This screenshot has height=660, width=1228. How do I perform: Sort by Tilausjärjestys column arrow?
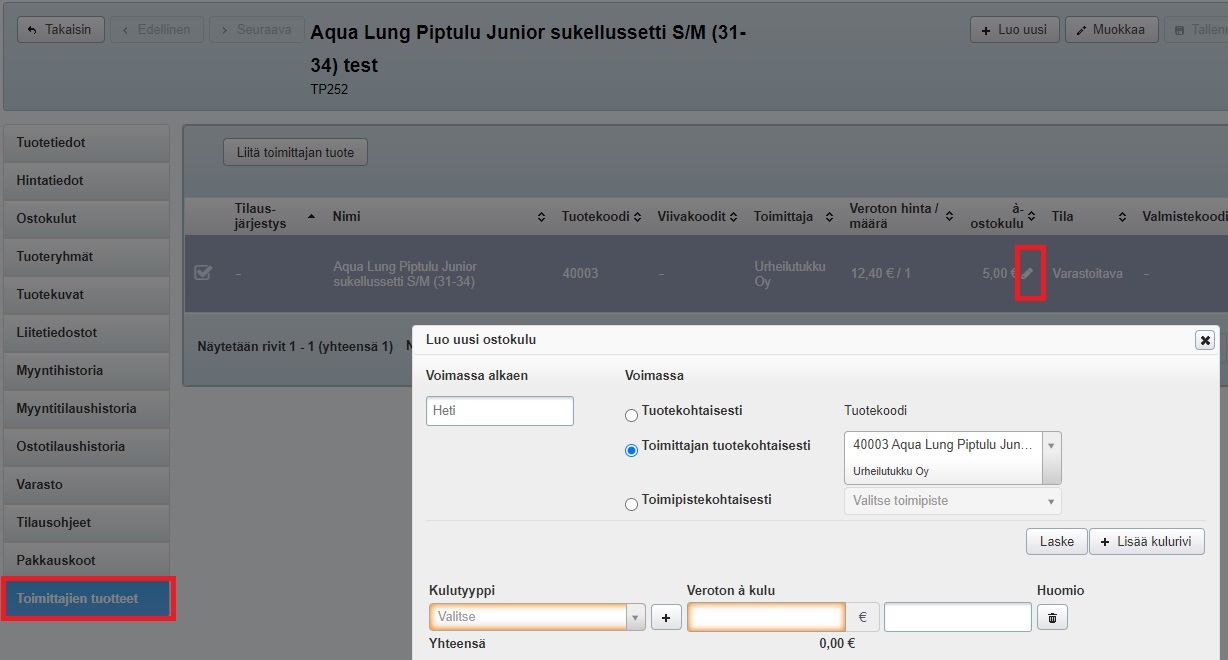pyautogui.click(x=311, y=216)
